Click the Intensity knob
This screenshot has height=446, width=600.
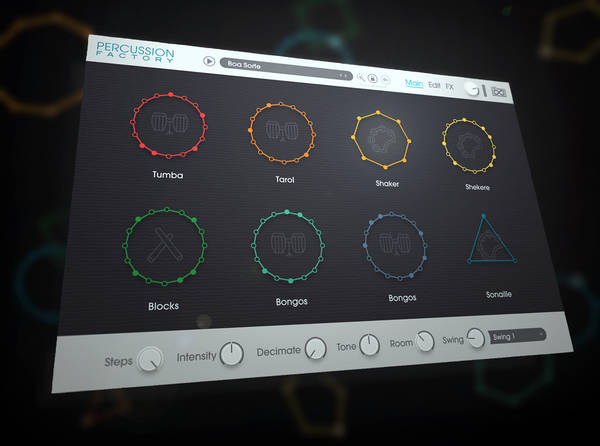232,353
